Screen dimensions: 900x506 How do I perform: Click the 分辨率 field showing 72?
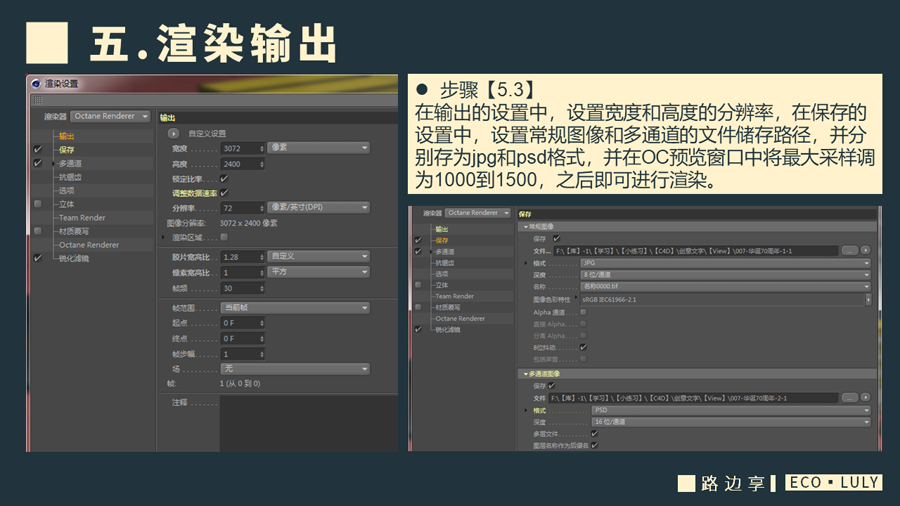click(239, 208)
